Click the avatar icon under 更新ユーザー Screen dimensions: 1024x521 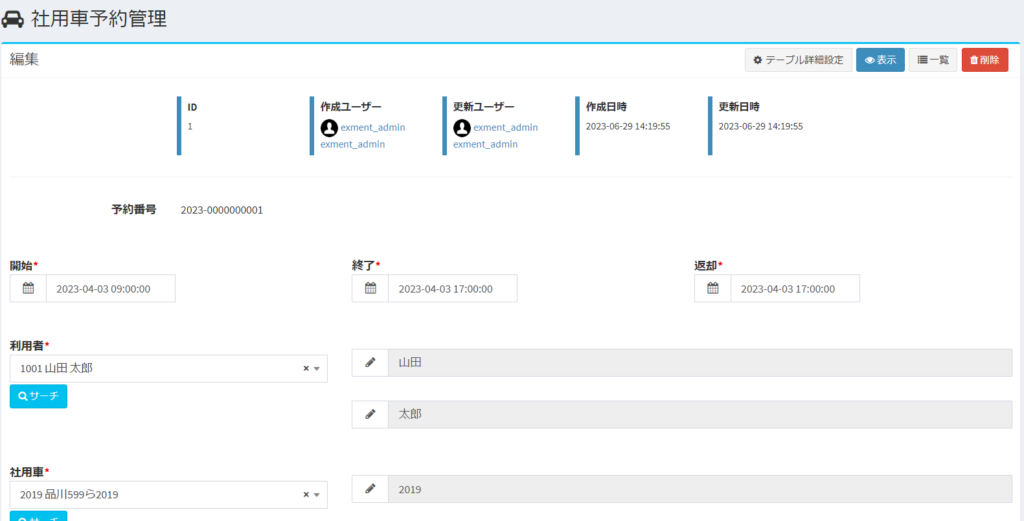(x=462, y=128)
